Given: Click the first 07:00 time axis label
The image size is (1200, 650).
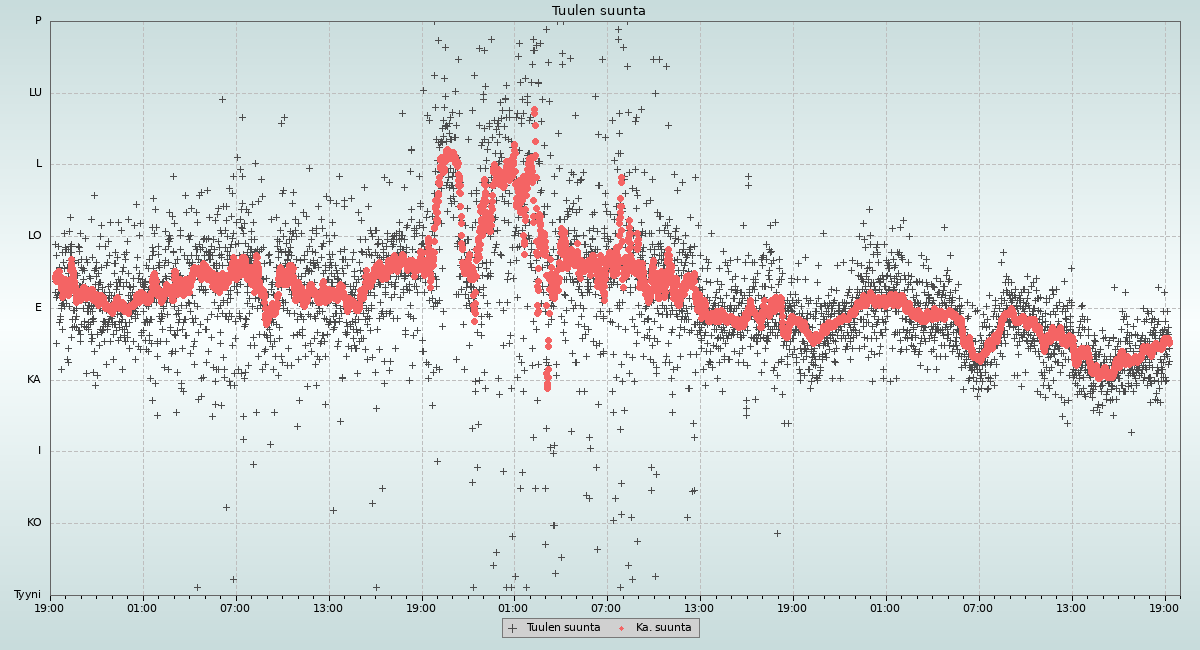Looking at the screenshot, I should (235, 607).
